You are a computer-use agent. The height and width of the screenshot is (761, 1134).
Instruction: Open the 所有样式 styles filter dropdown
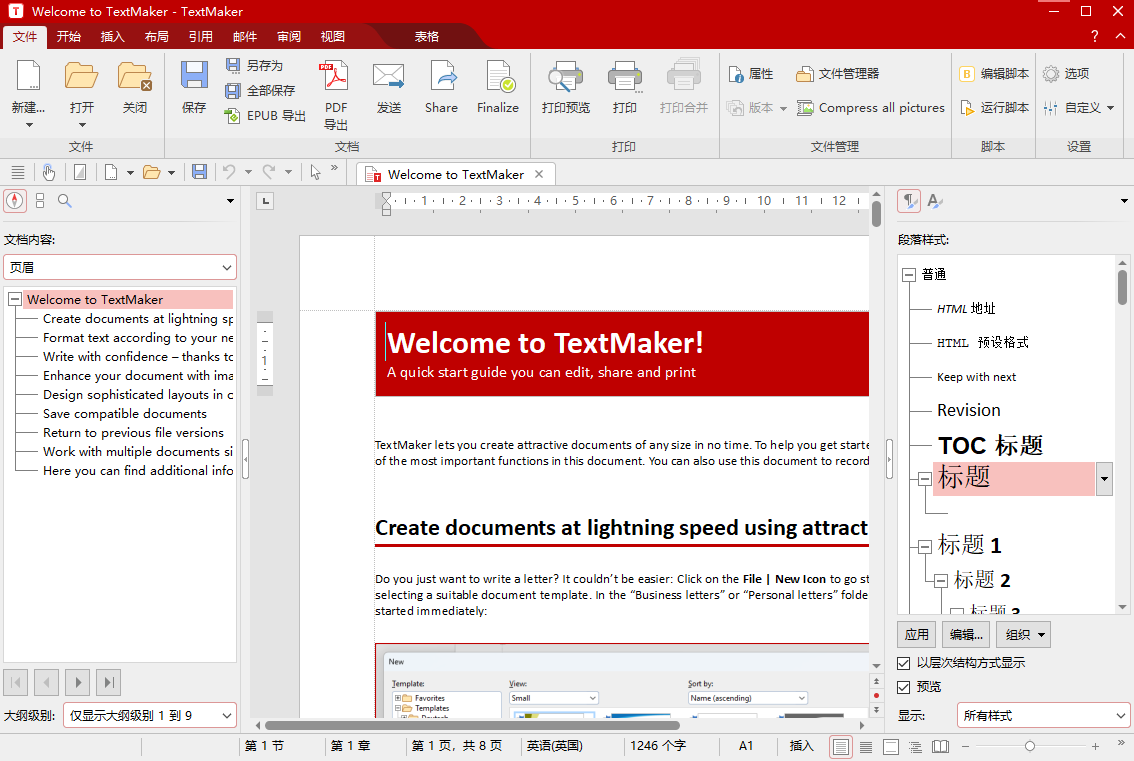click(x=1043, y=715)
